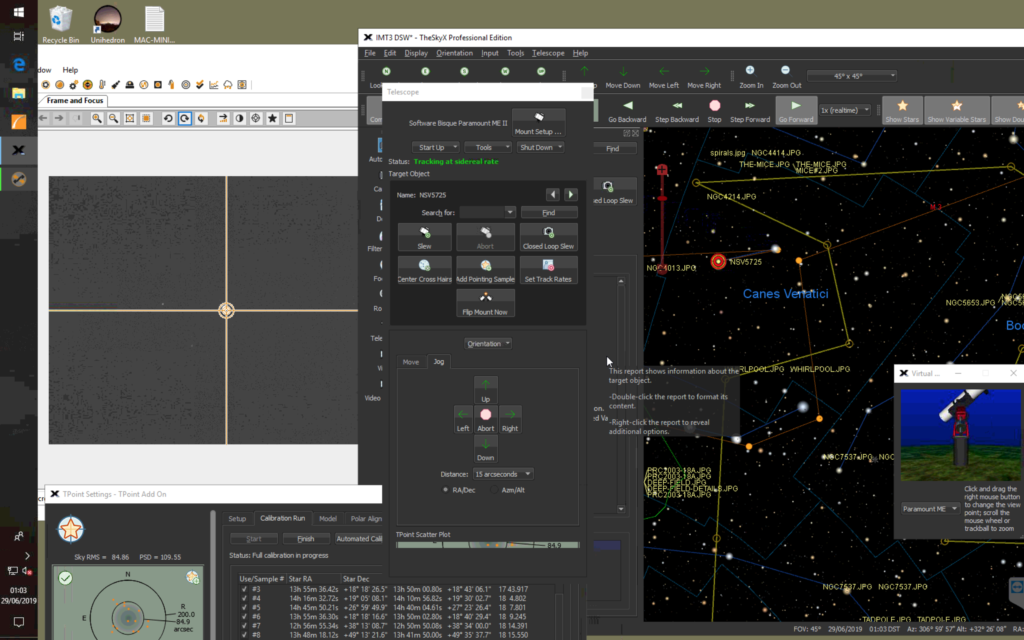Click zoom-in magnifier in Frame and Focus toolbar
The image size is (1024, 640).
pos(97,118)
